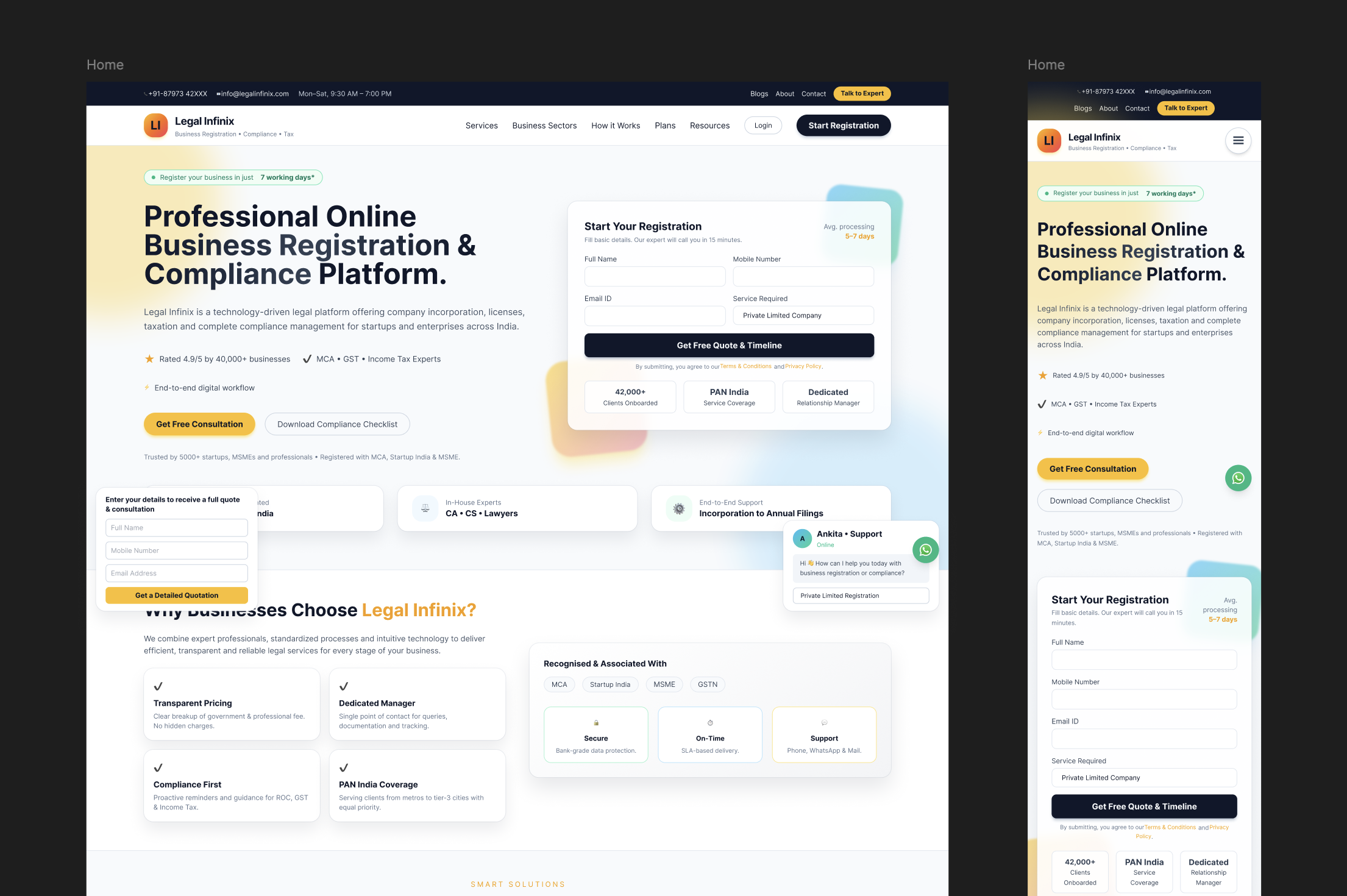
Task: Open Plans in the desktop navigation
Action: click(x=665, y=126)
